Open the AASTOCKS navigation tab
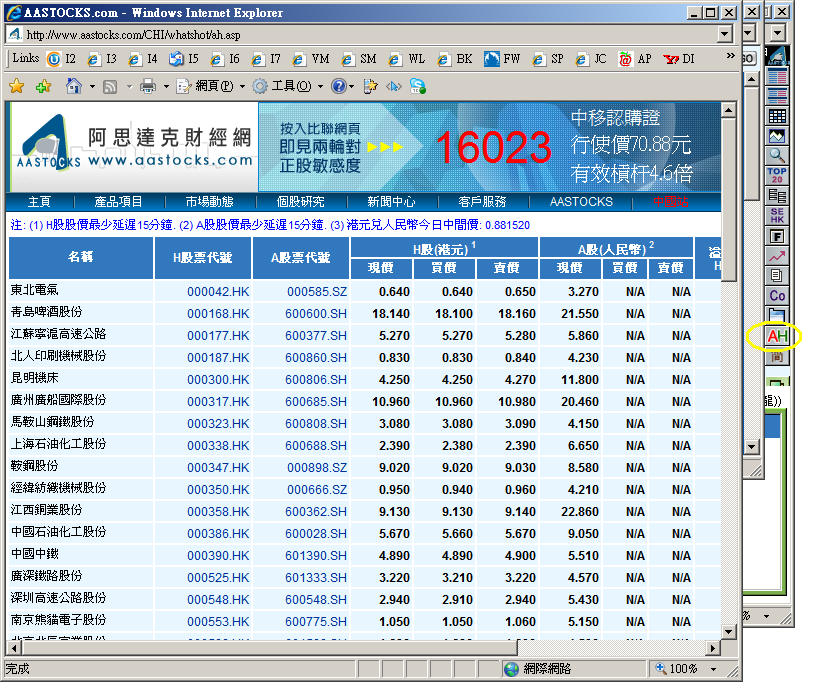 click(581, 202)
